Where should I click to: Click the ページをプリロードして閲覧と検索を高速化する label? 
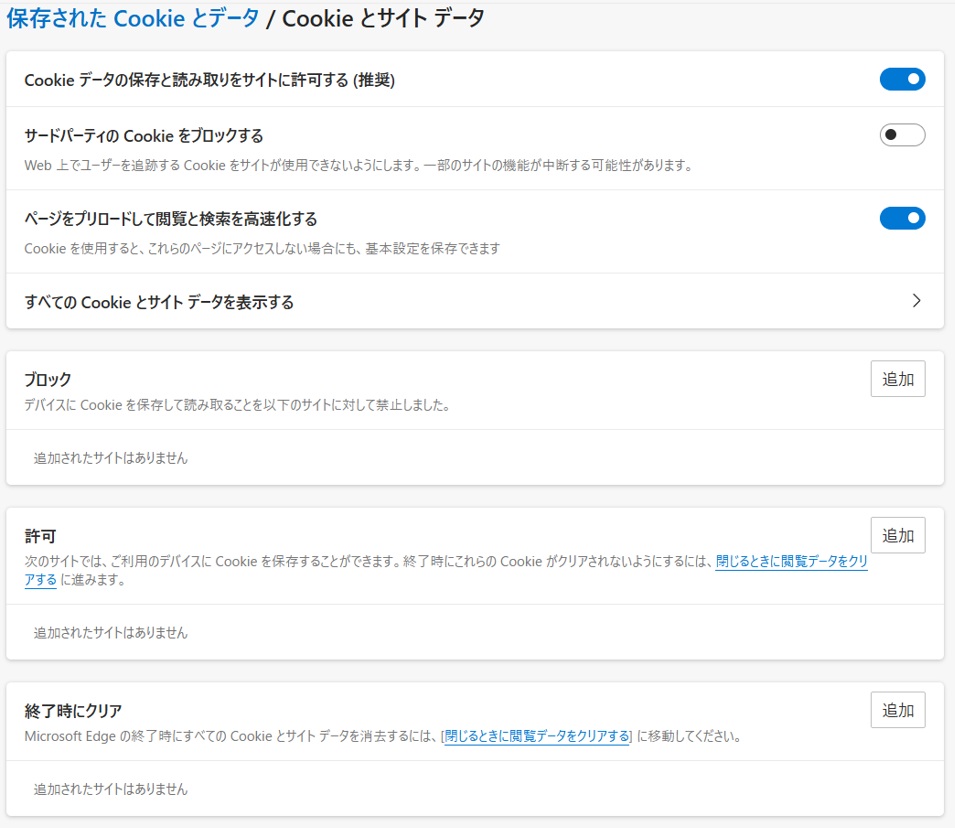tap(171, 219)
